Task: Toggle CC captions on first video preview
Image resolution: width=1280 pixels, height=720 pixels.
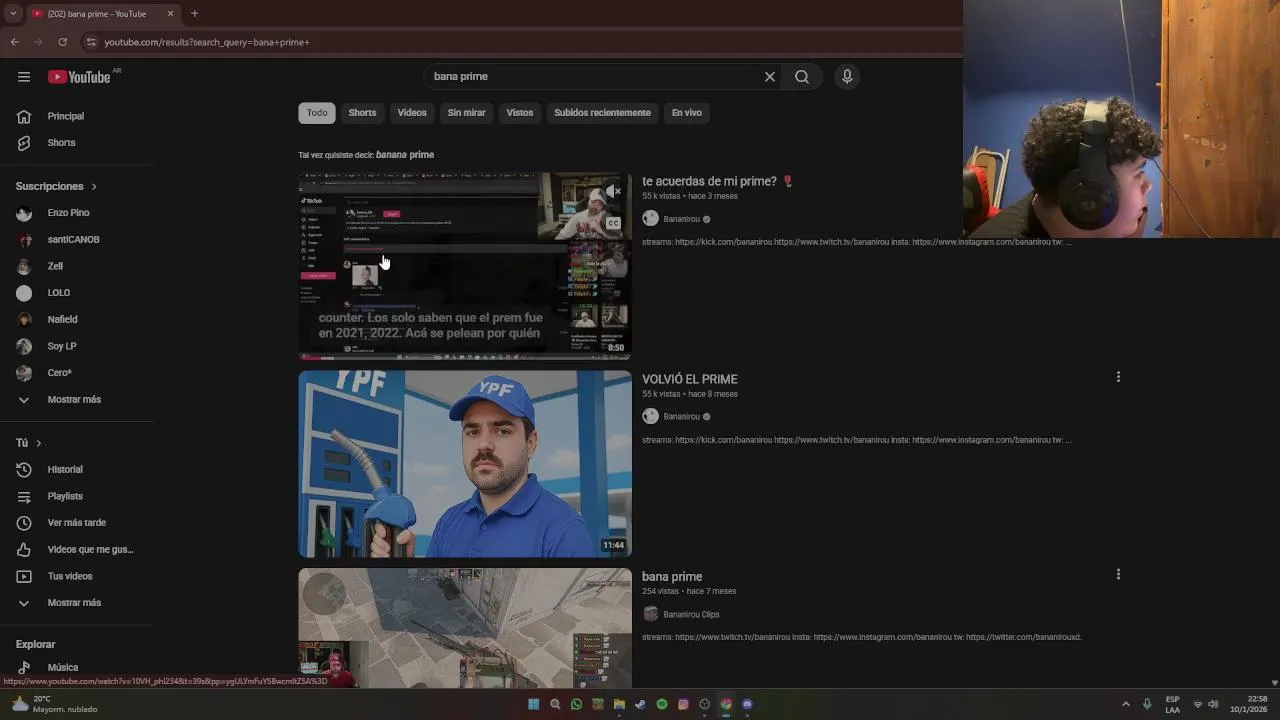Action: coord(613,223)
